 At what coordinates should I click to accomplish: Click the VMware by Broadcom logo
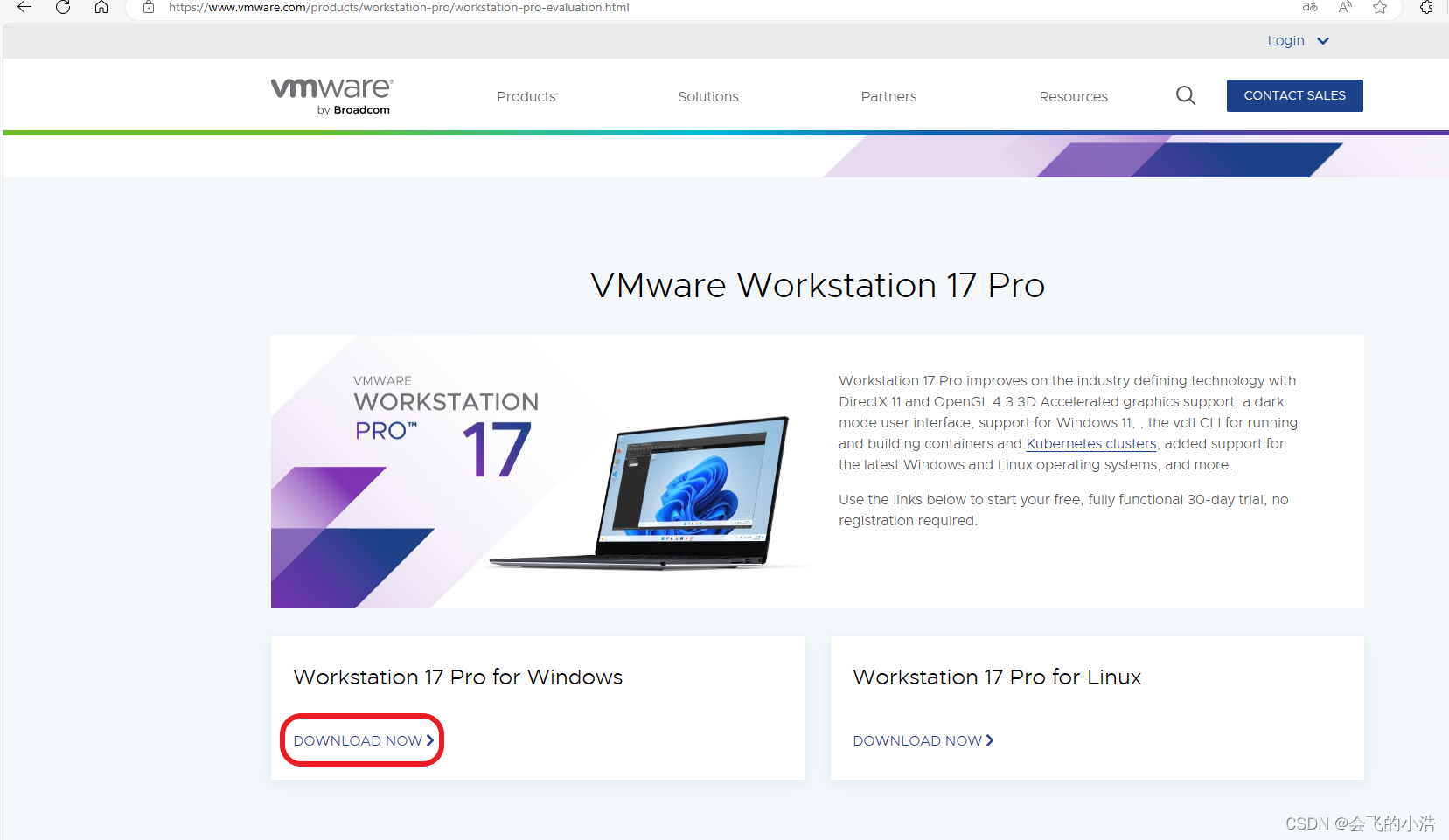click(332, 95)
